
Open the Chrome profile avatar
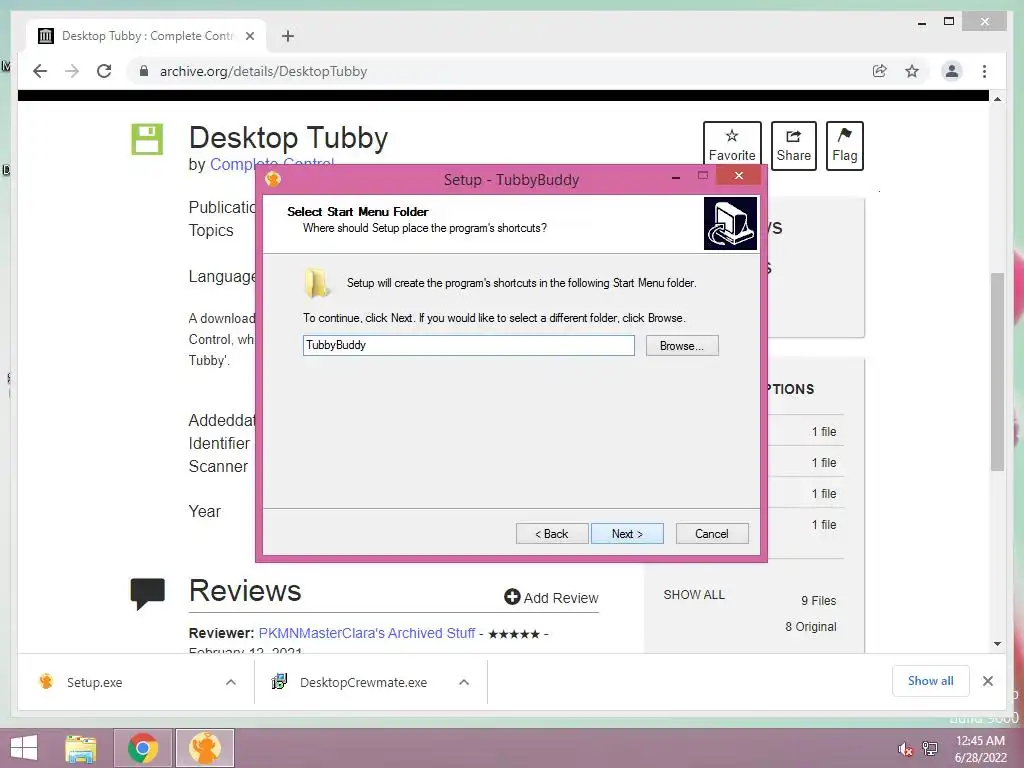[952, 71]
